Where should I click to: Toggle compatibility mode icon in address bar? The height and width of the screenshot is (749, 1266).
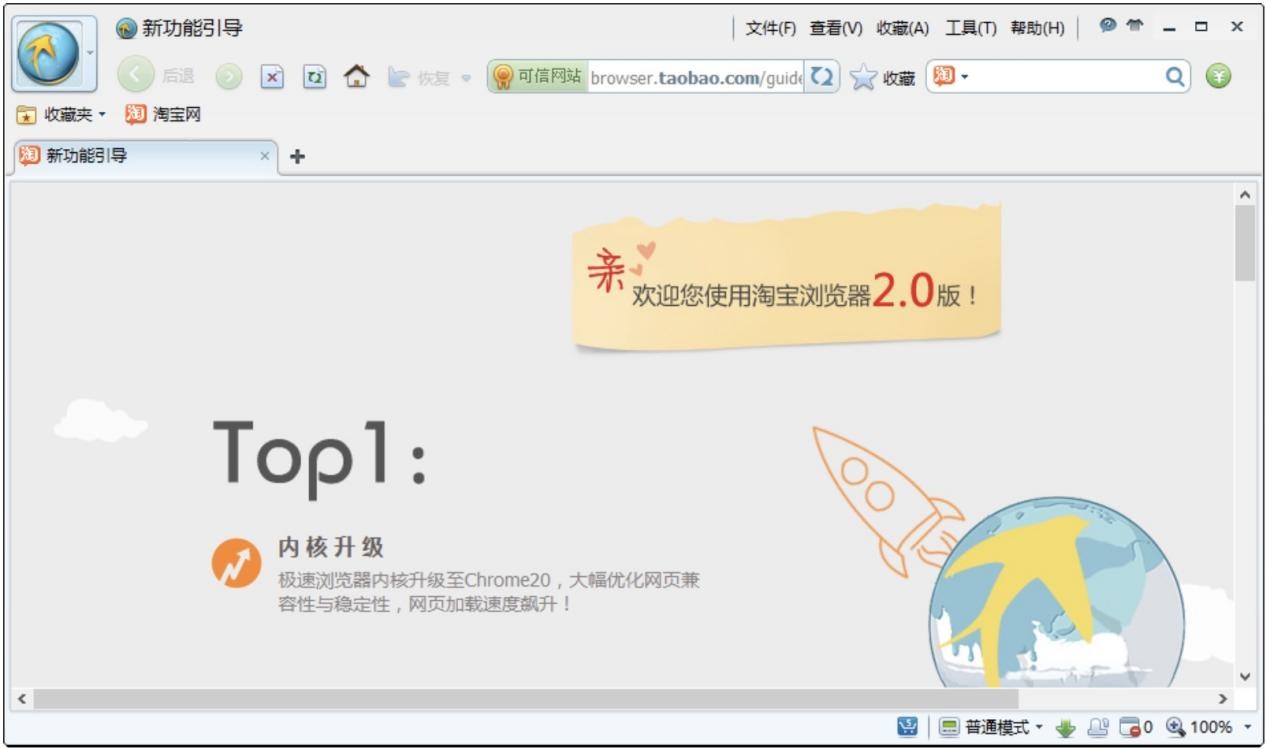click(821, 77)
